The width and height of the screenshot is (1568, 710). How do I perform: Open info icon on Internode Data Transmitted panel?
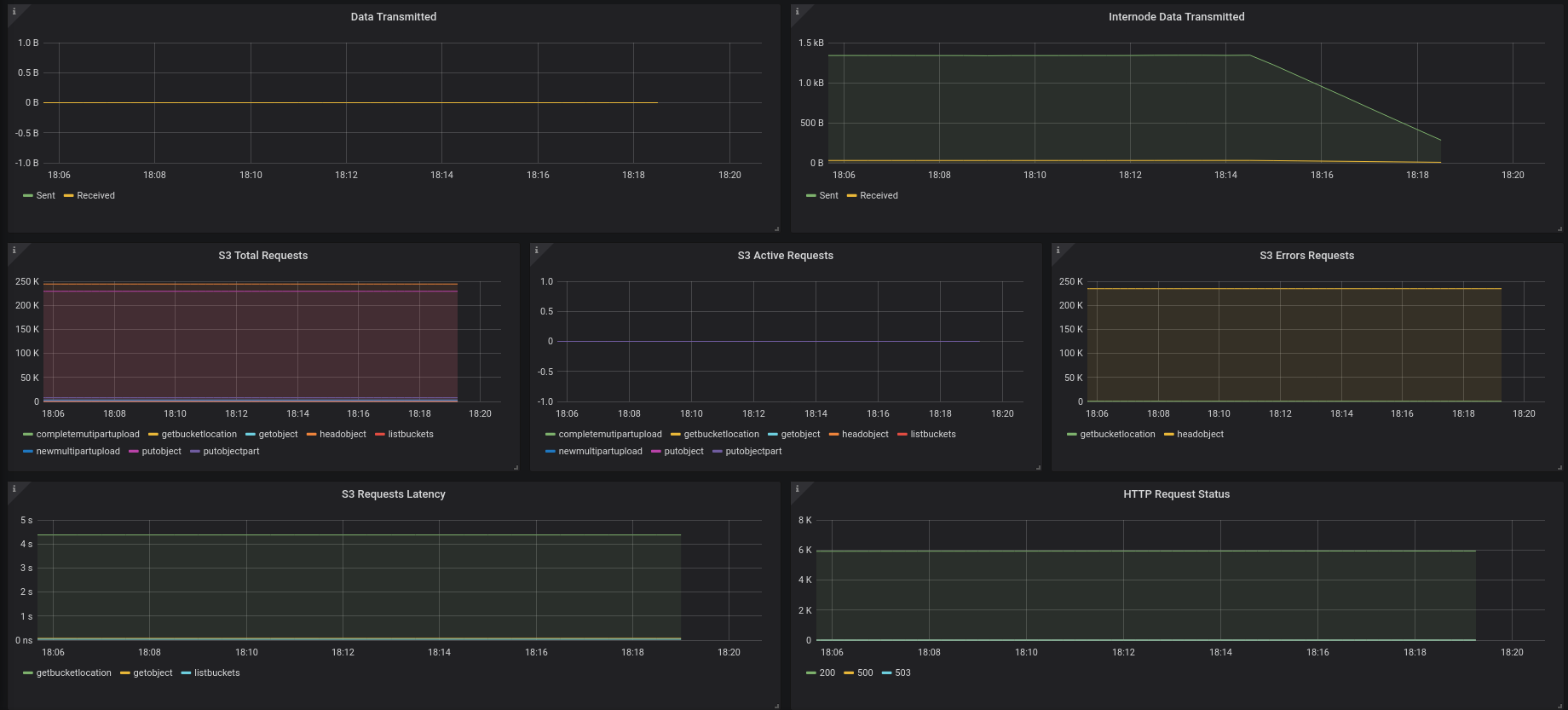coord(797,11)
